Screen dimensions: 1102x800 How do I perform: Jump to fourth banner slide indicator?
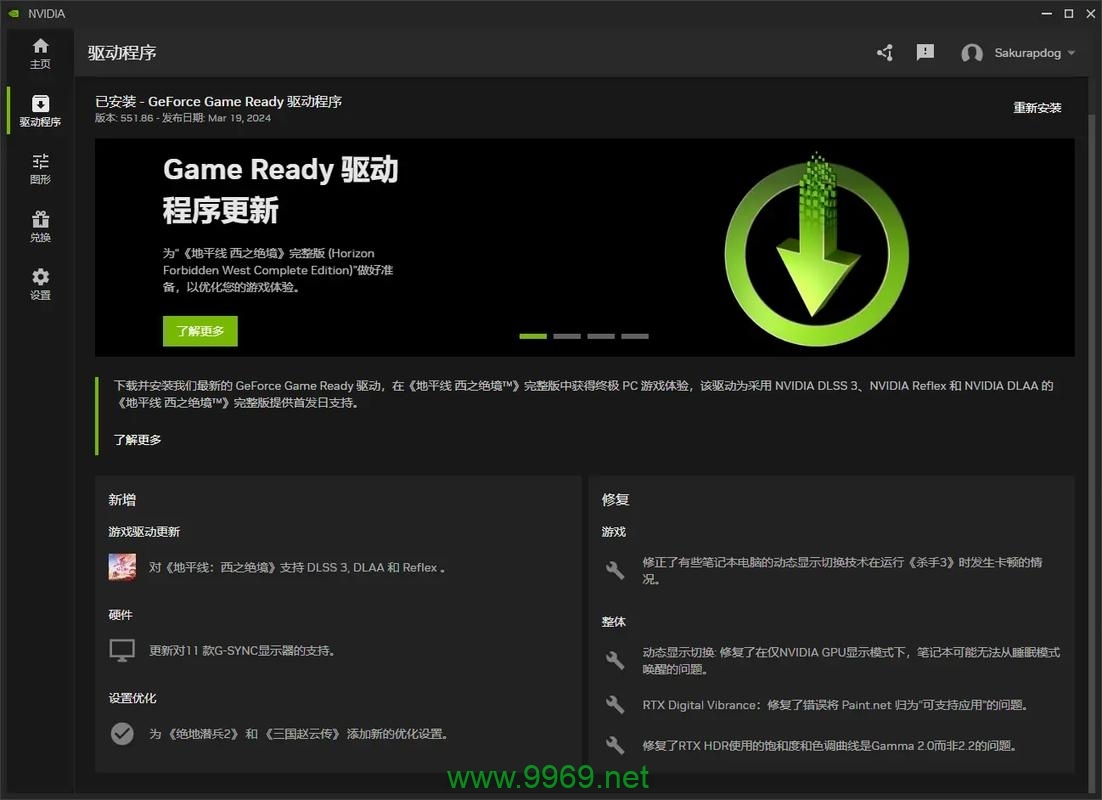[635, 336]
